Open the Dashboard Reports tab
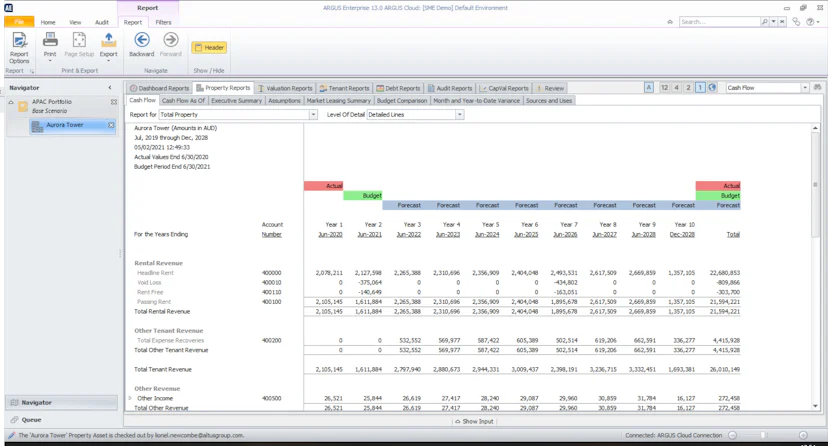This screenshot has height=446, width=828. pos(159,88)
